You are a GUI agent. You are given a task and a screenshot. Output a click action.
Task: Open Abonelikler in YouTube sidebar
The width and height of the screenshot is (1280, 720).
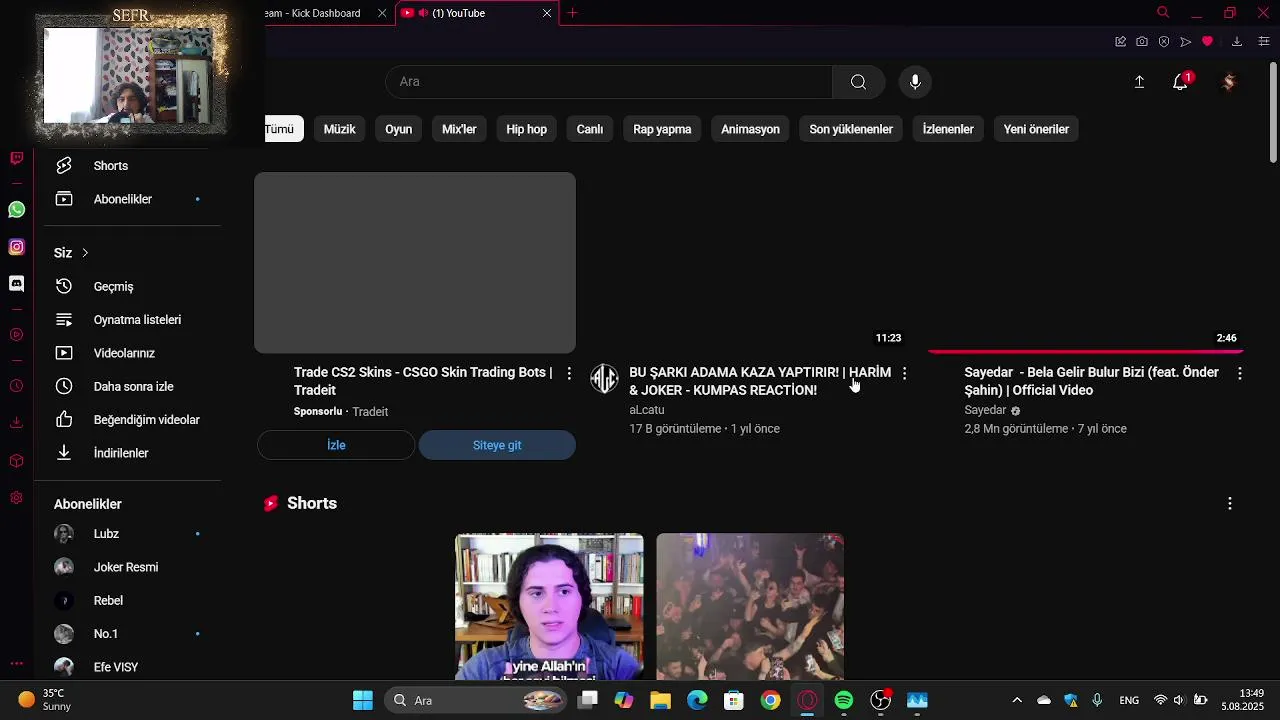click(x=128, y=199)
